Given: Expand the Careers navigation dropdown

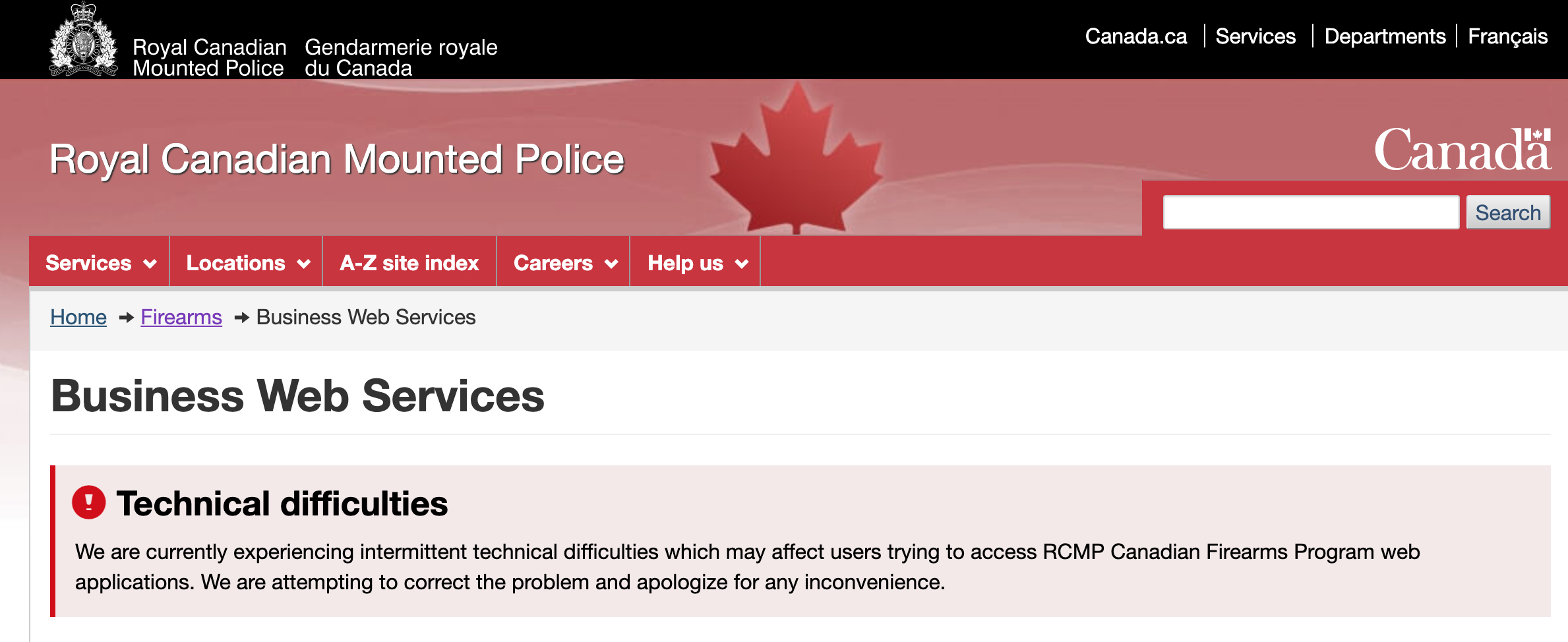Looking at the screenshot, I should click(564, 262).
